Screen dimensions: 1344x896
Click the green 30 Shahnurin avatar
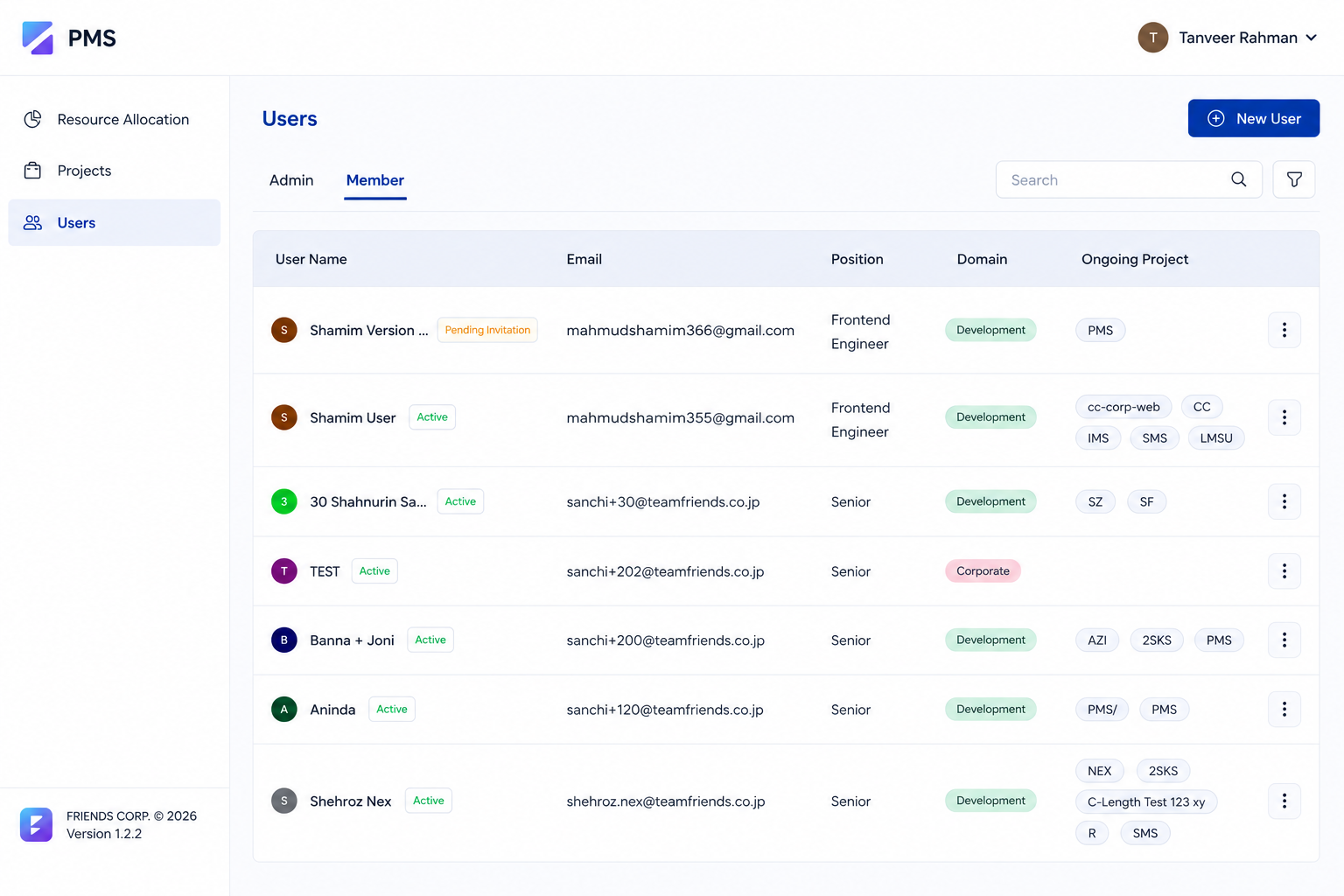click(283, 501)
